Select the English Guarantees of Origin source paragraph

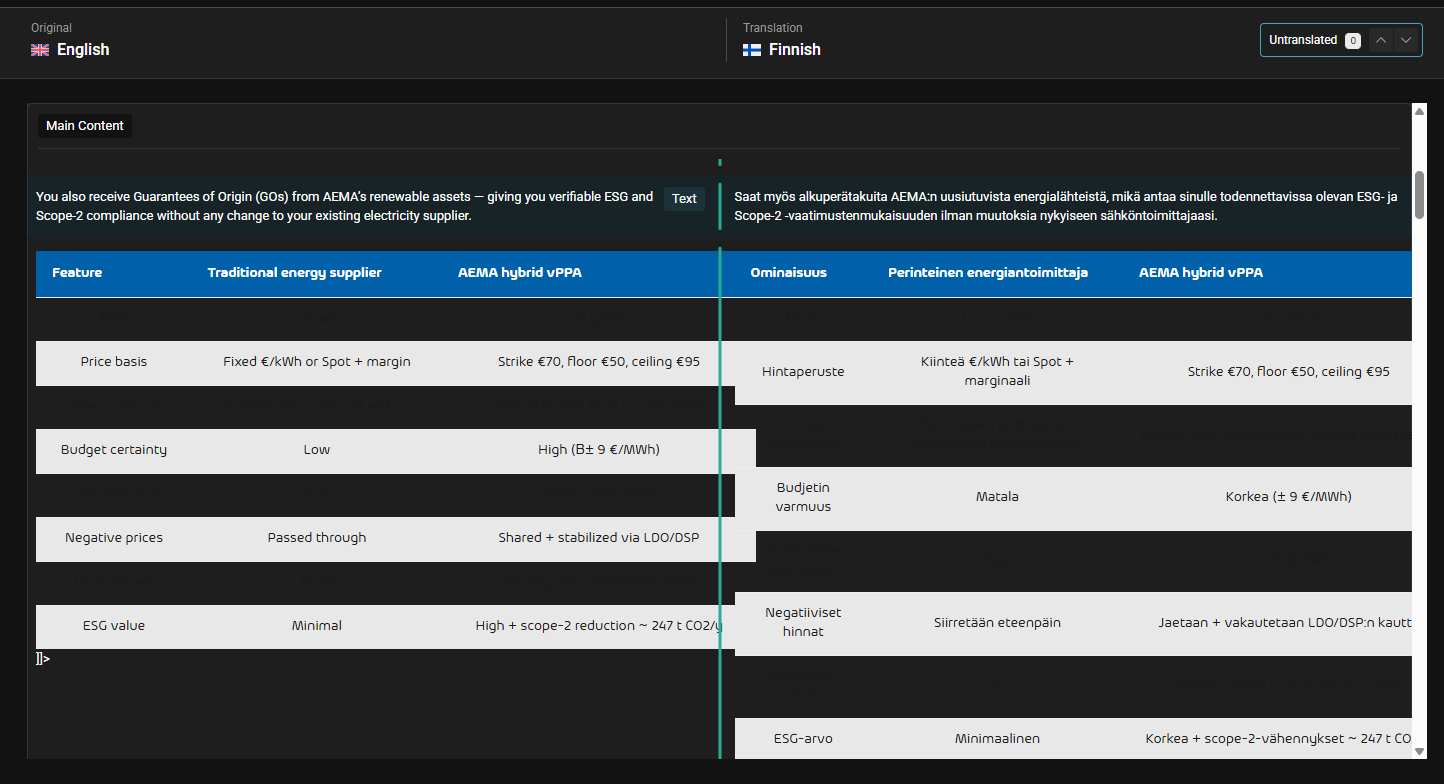[x=345, y=206]
